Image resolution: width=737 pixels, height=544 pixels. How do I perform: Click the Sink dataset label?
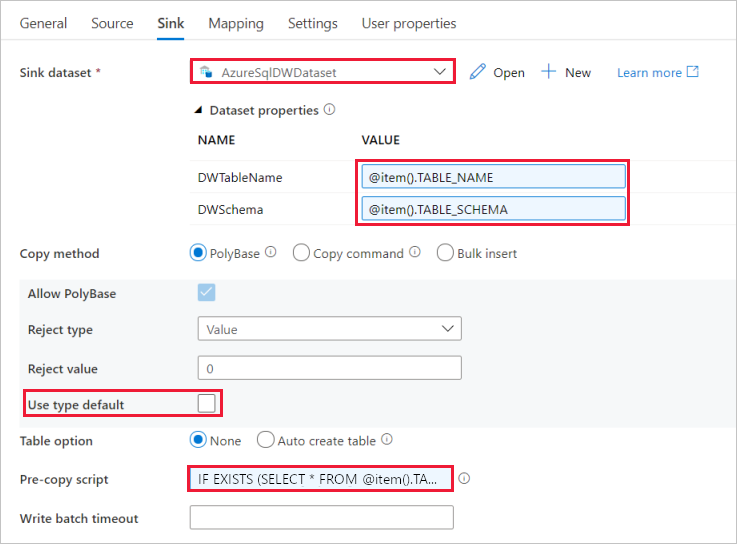coord(55,73)
